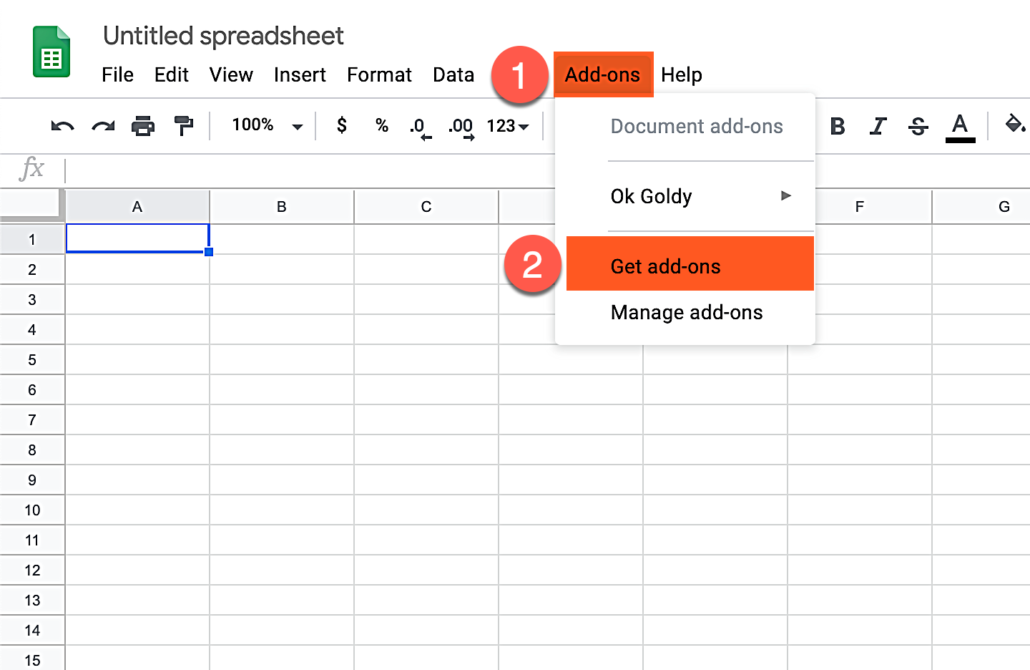Image resolution: width=1030 pixels, height=670 pixels.
Task: Select column F header
Action: point(859,206)
